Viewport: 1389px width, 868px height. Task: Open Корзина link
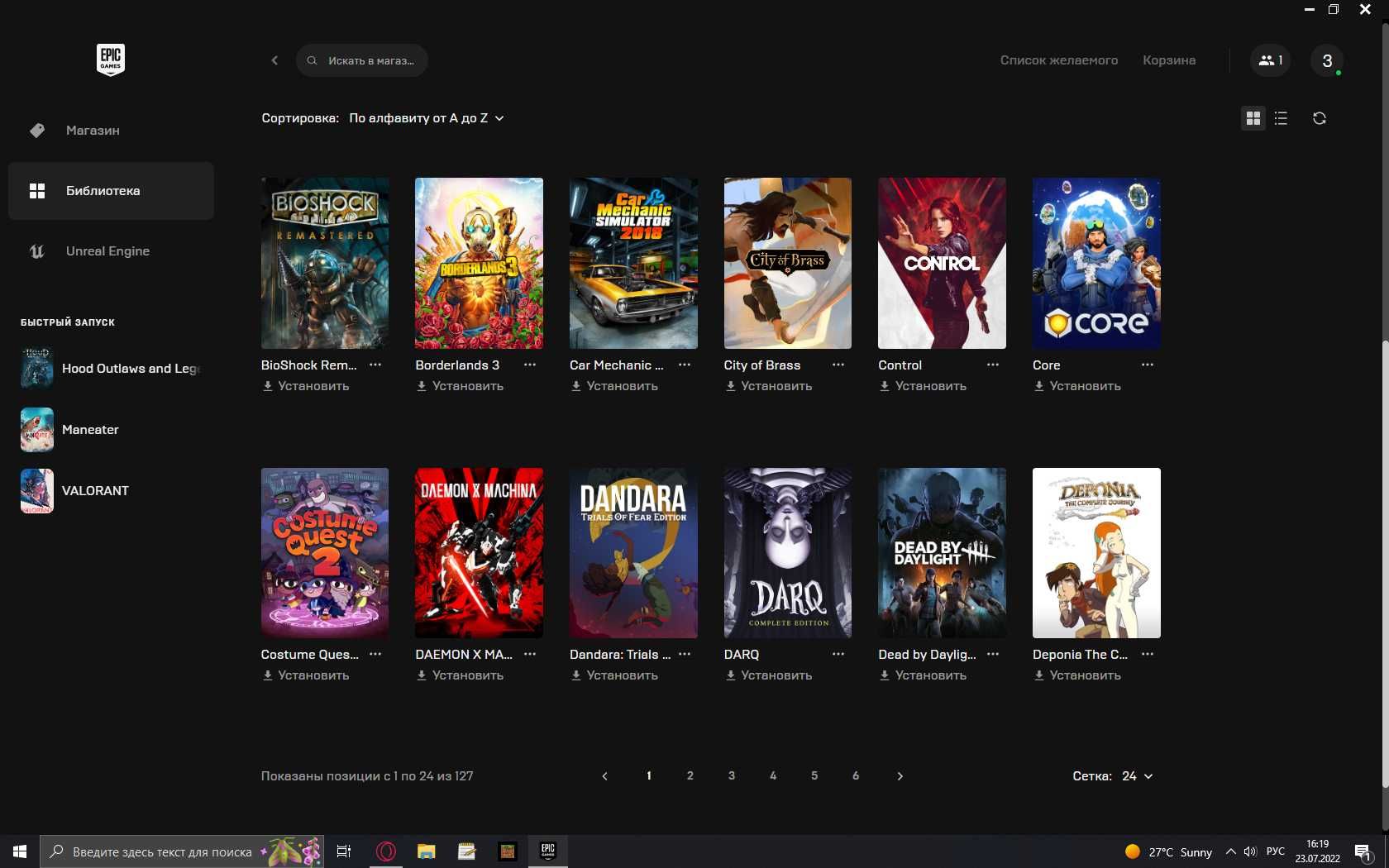[1169, 60]
